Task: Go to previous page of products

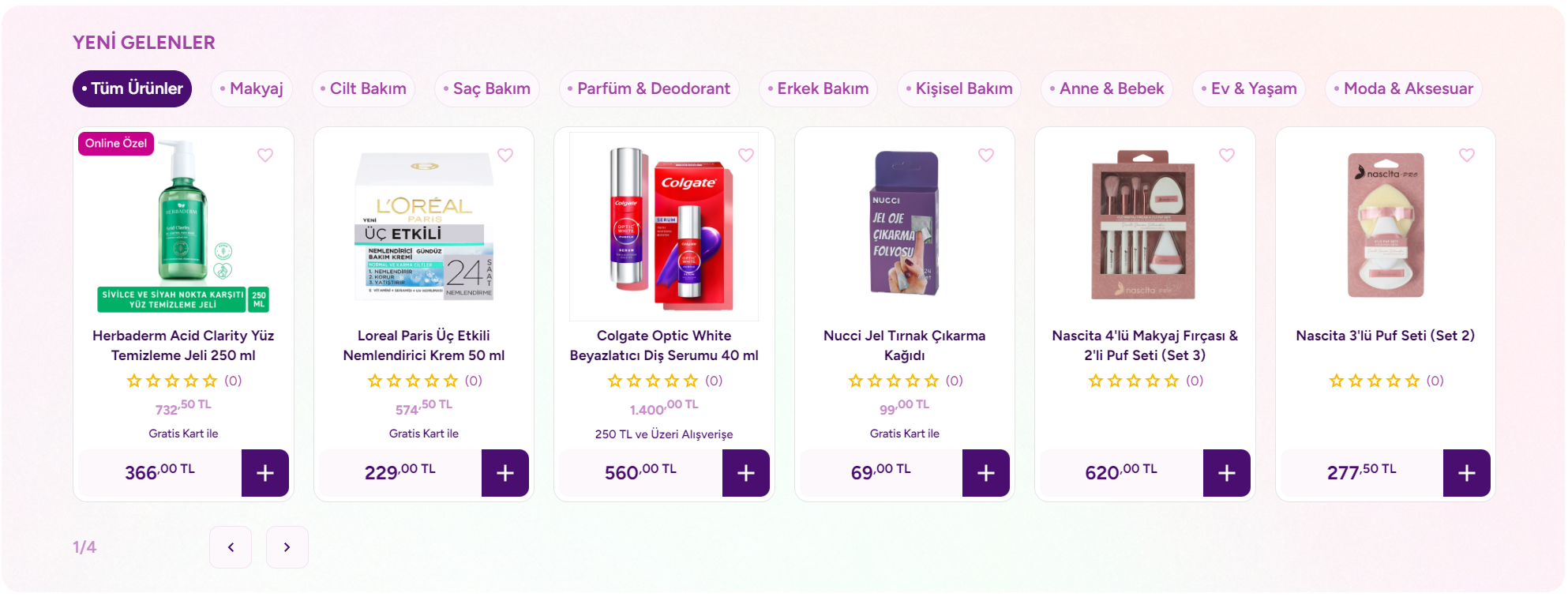Action: point(231,547)
